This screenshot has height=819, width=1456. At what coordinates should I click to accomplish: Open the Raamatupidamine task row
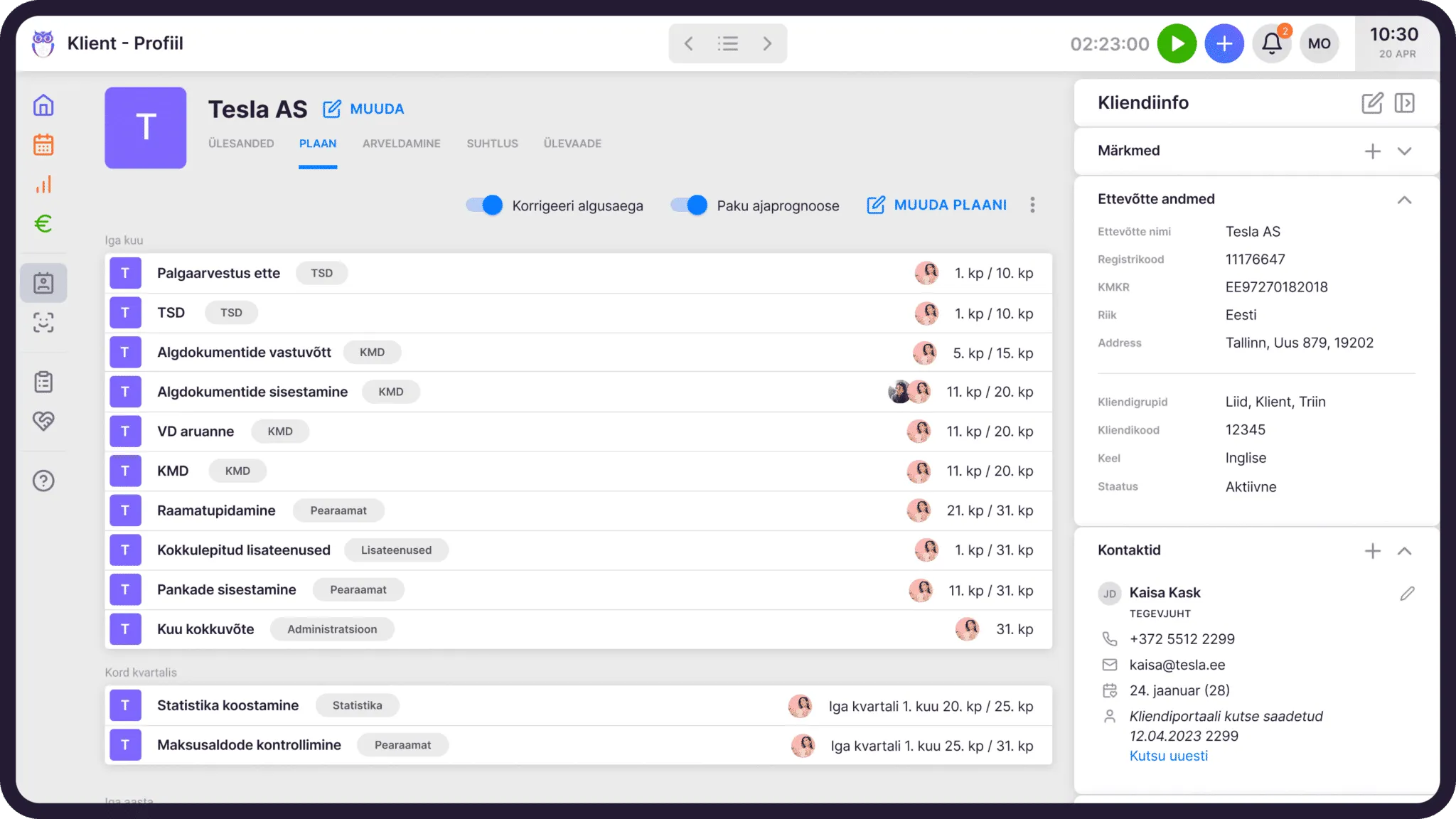pos(579,511)
